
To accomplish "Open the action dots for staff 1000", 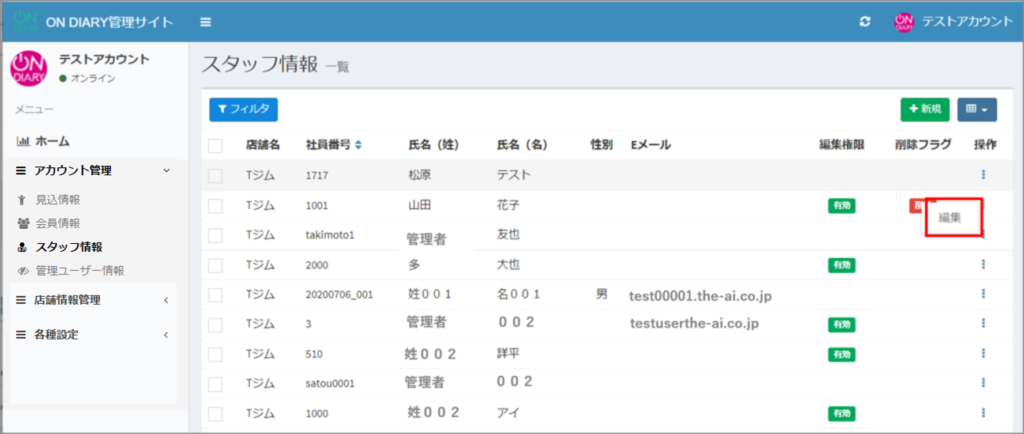I will tap(983, 413).
